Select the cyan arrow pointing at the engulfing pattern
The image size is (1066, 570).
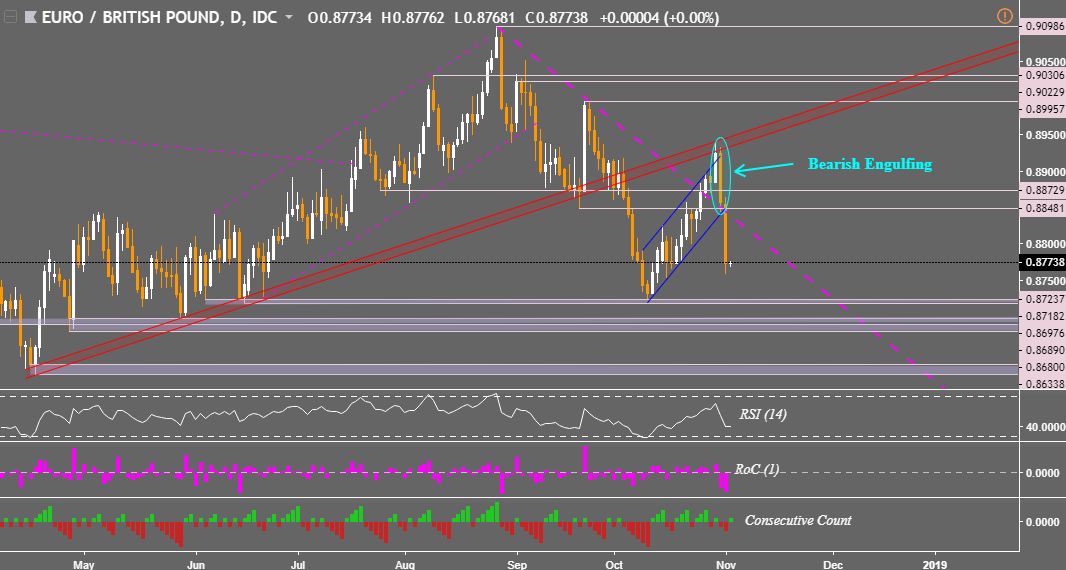pos(763,168)
